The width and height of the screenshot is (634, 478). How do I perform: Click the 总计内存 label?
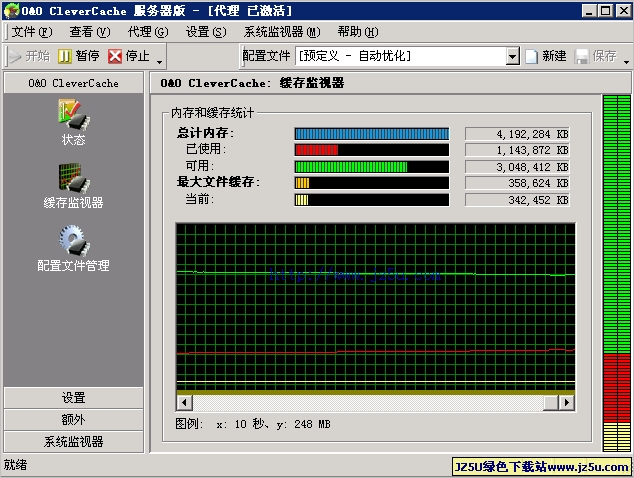click(x=205, y=133)
